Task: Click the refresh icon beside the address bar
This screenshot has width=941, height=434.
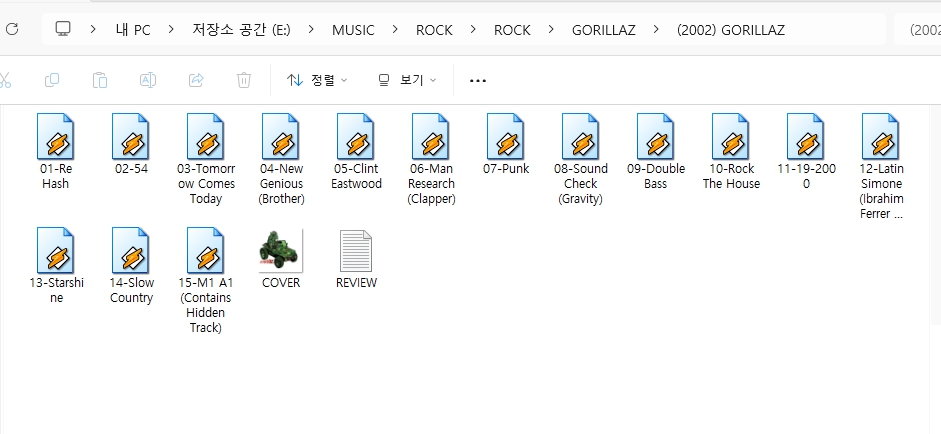Action: point(13,29)
